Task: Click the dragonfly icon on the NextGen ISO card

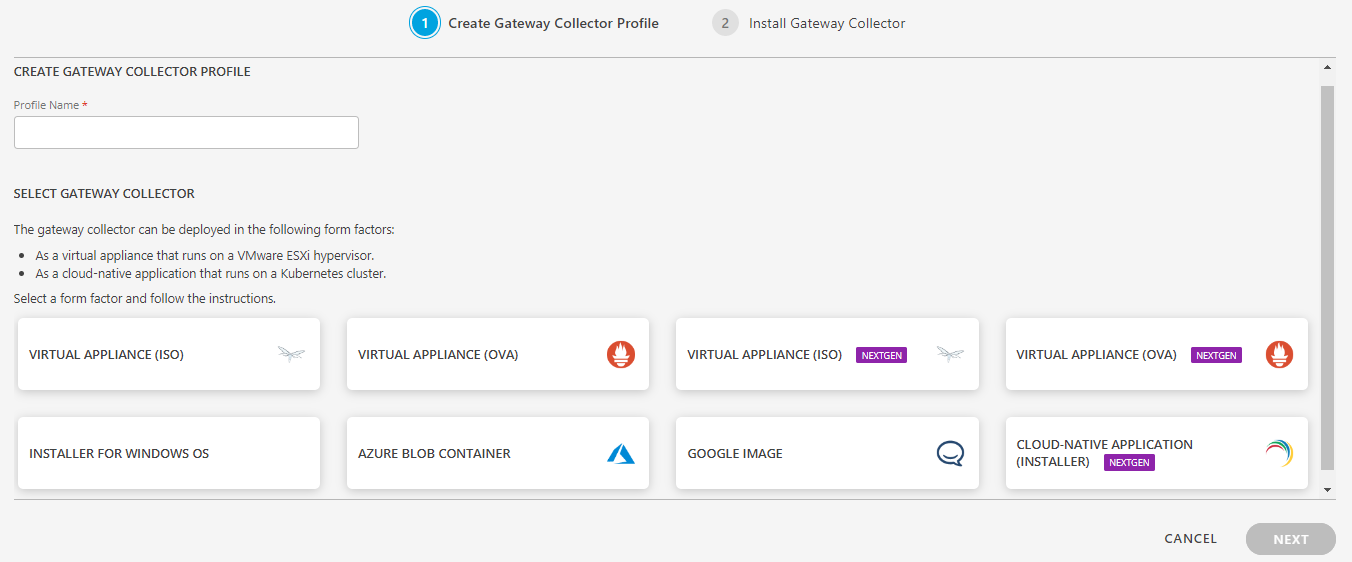Action: 950,354
